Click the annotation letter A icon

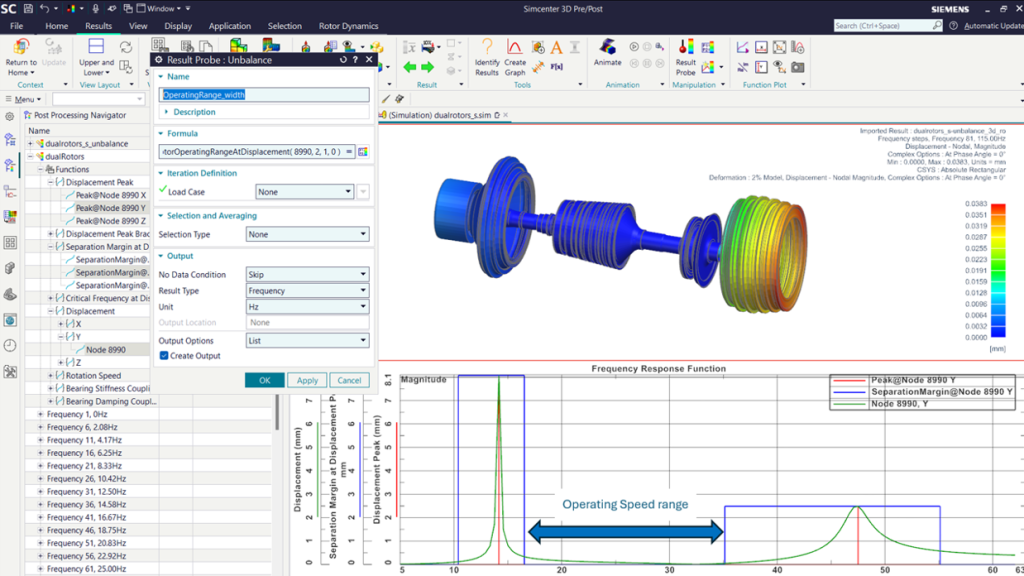(556, 47)
